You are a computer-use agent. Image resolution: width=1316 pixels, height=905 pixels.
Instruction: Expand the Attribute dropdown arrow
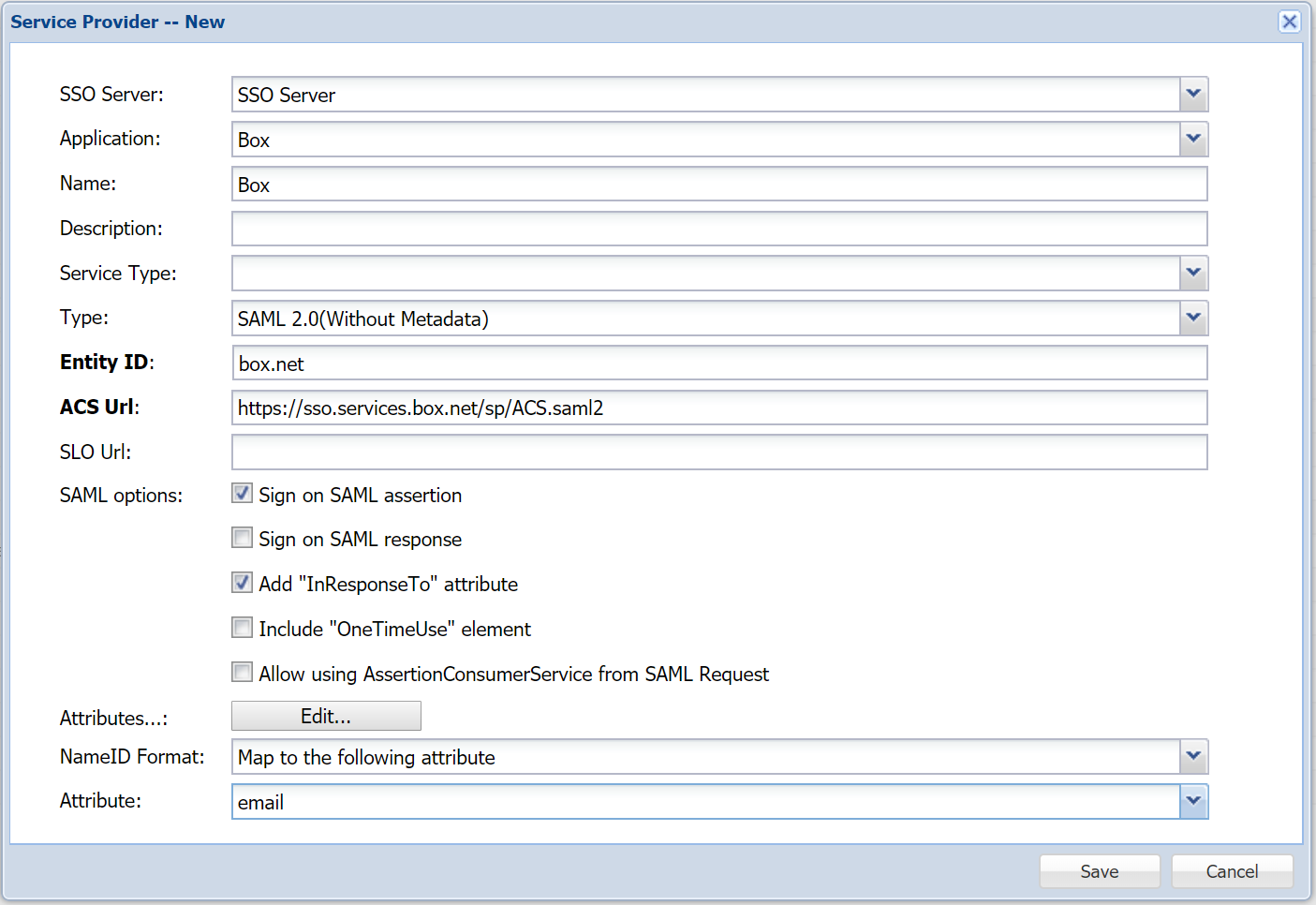coord(1193,802)
